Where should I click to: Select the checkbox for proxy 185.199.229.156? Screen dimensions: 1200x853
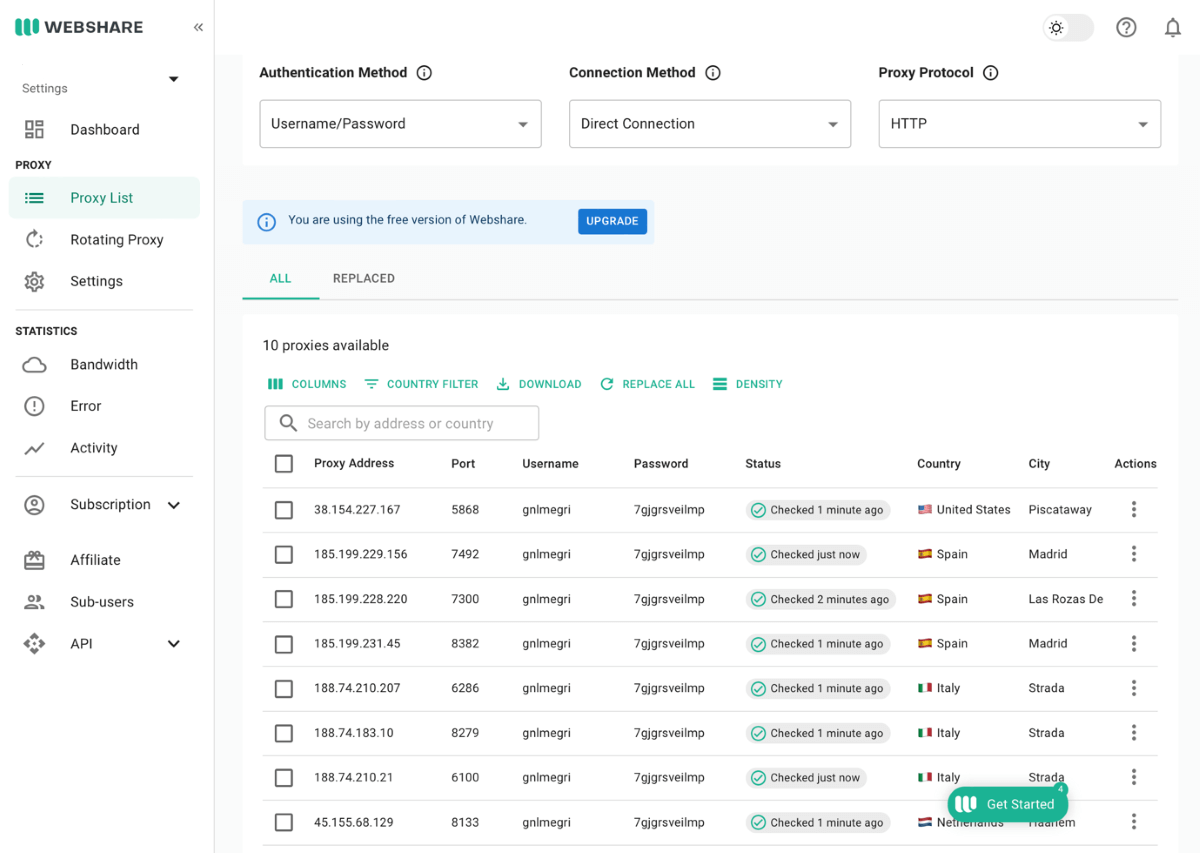point(283,554)
